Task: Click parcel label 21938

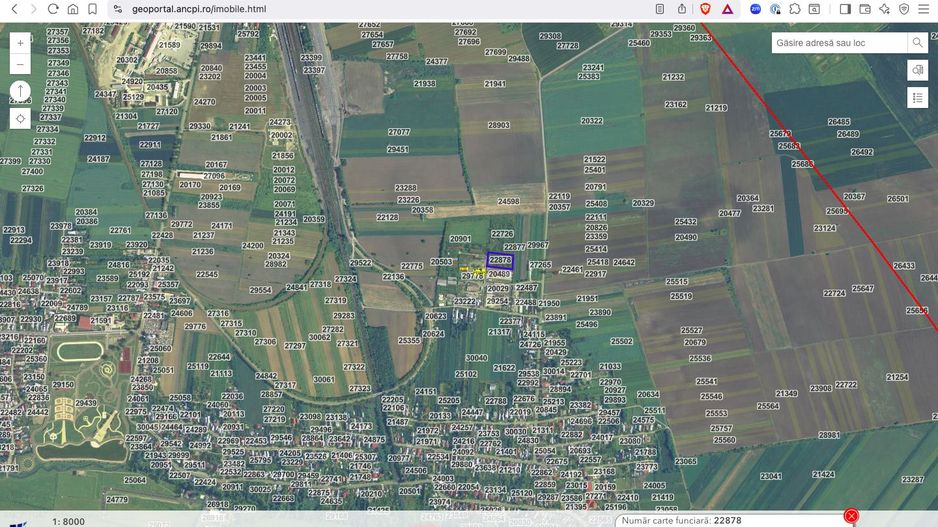Action: [424, 84]
